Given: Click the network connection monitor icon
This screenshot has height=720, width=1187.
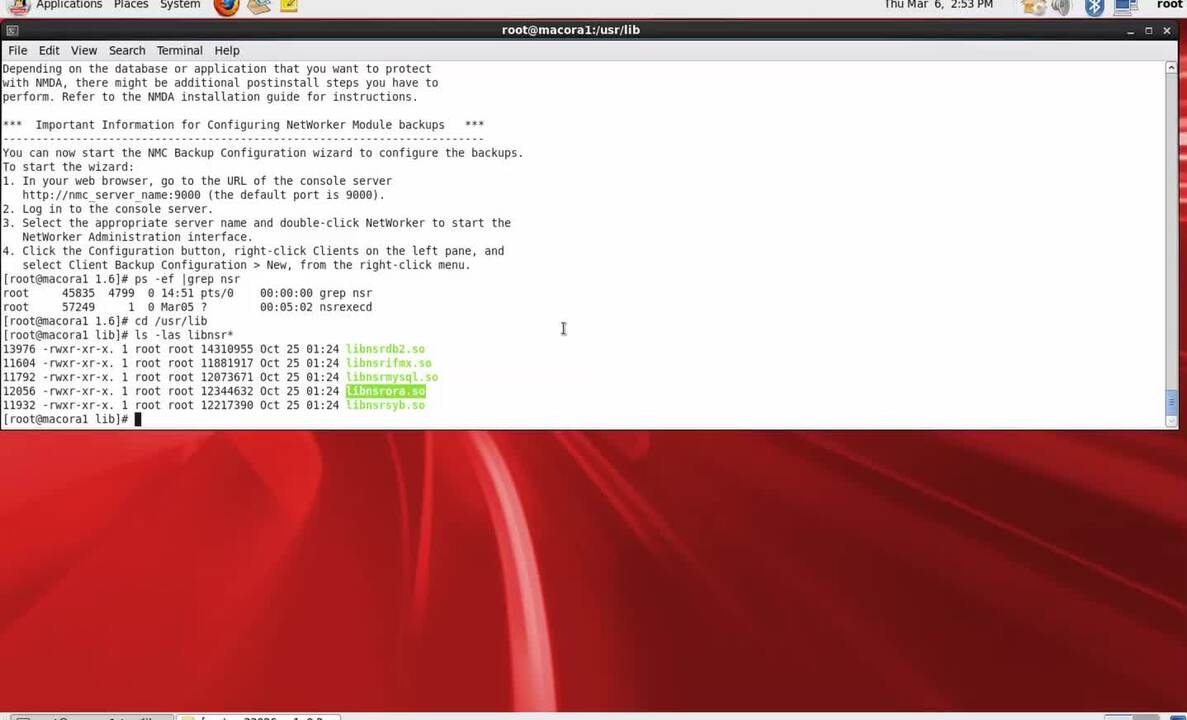Looking at the screenshot, I should click(1126, 7).
